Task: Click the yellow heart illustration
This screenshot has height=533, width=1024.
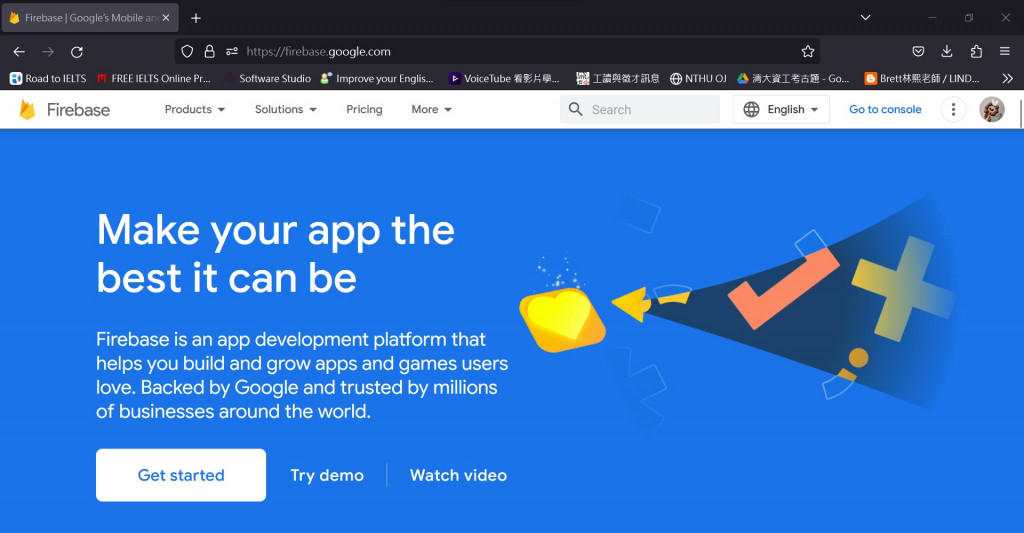Action: 563,319
